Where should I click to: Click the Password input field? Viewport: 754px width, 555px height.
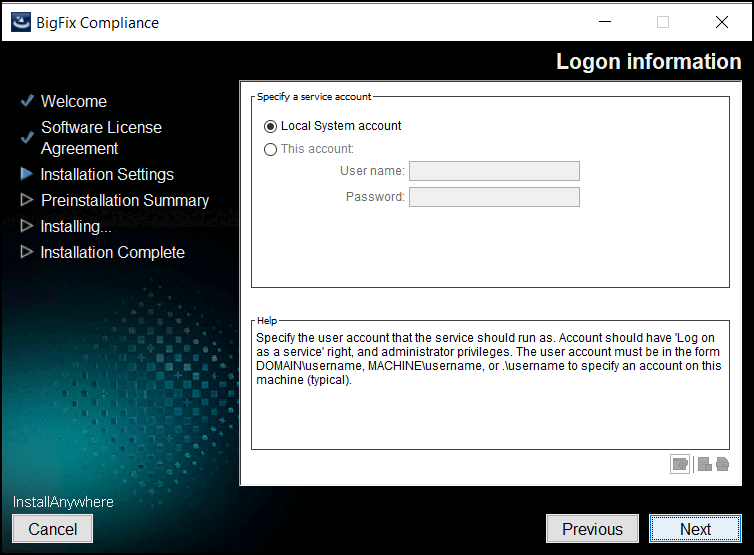[494, 197]
